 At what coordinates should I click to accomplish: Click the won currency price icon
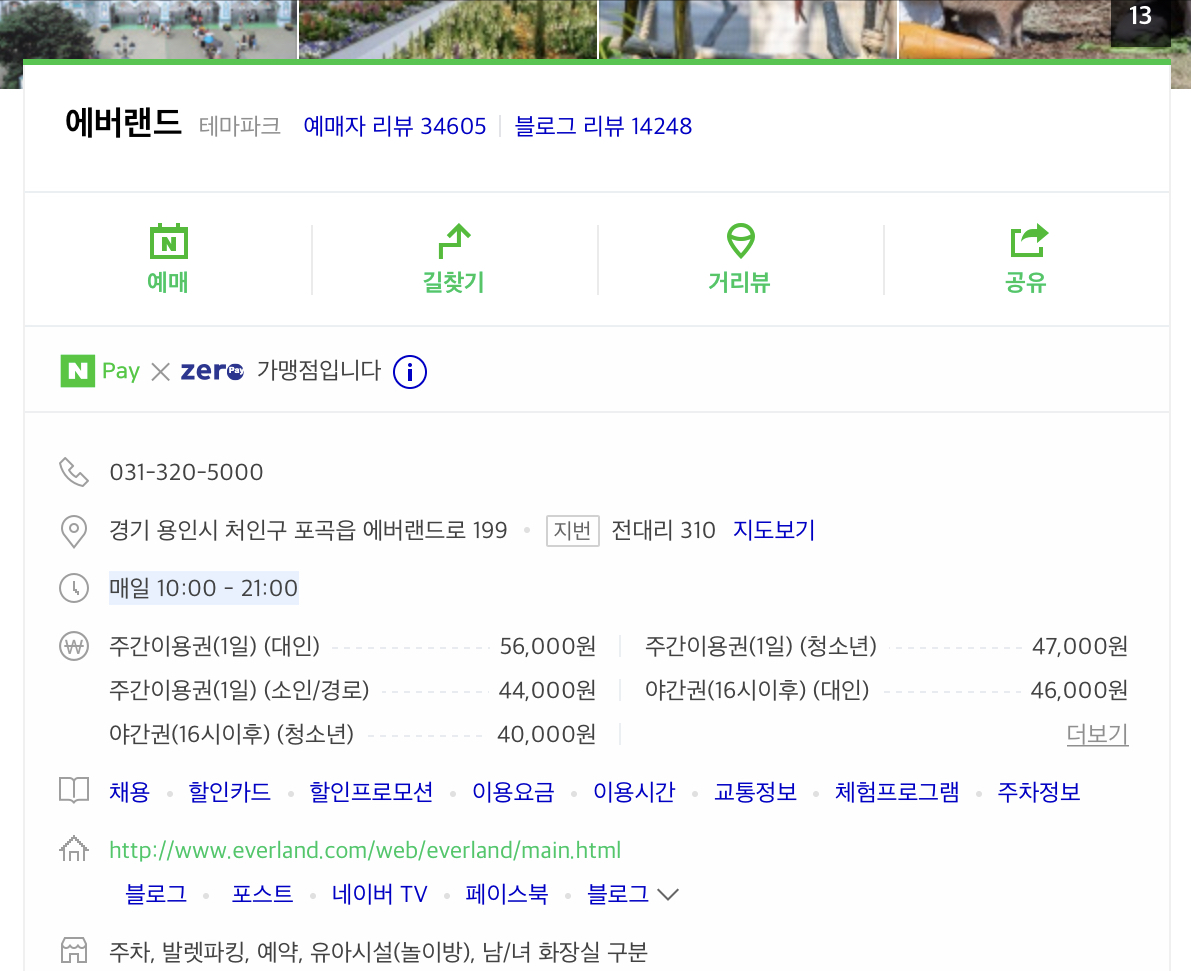coord(74,646)
